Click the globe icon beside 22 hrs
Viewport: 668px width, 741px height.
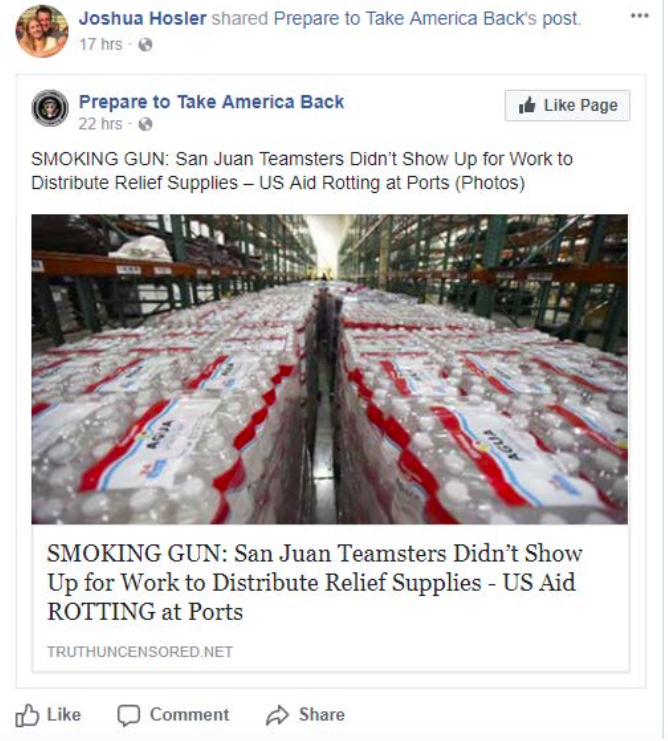click(x=146, y=124)
